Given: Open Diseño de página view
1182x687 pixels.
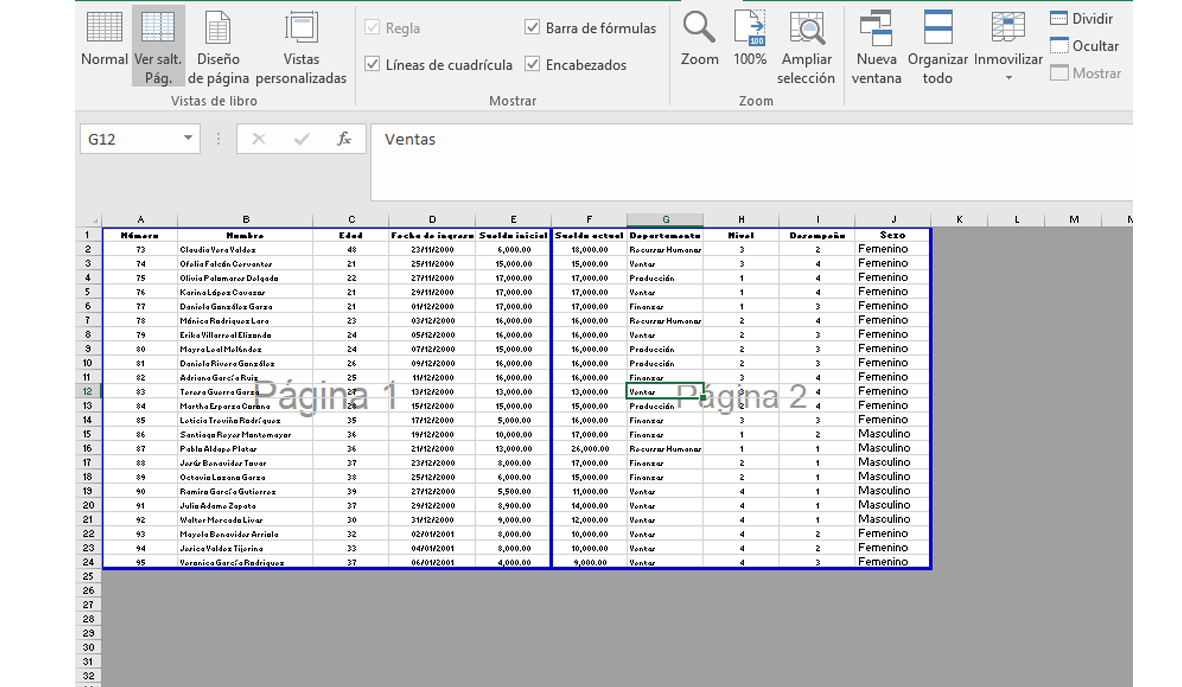Looking at the screenshot, I should [218, 47].
